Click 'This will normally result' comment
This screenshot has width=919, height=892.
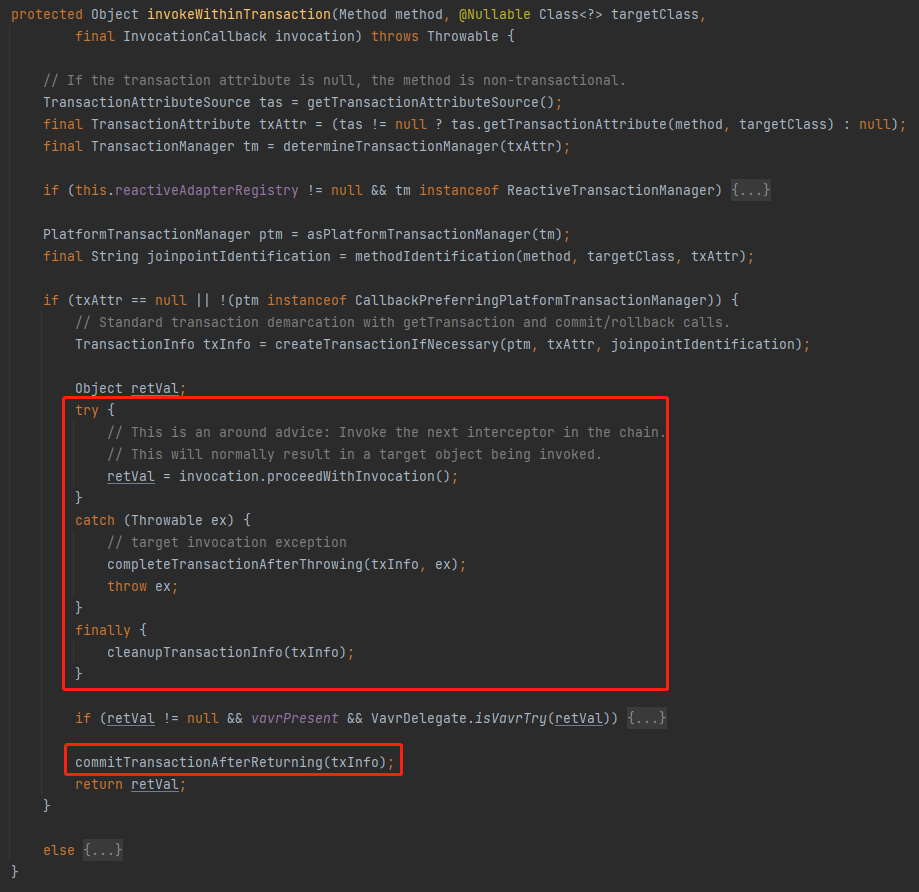tap(355, 455)
